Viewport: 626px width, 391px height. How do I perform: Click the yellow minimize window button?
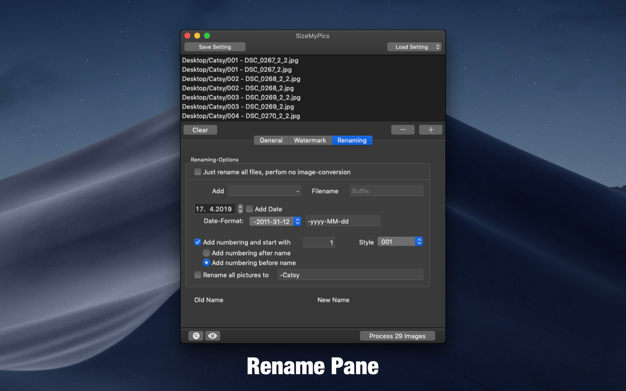(197, 36)
